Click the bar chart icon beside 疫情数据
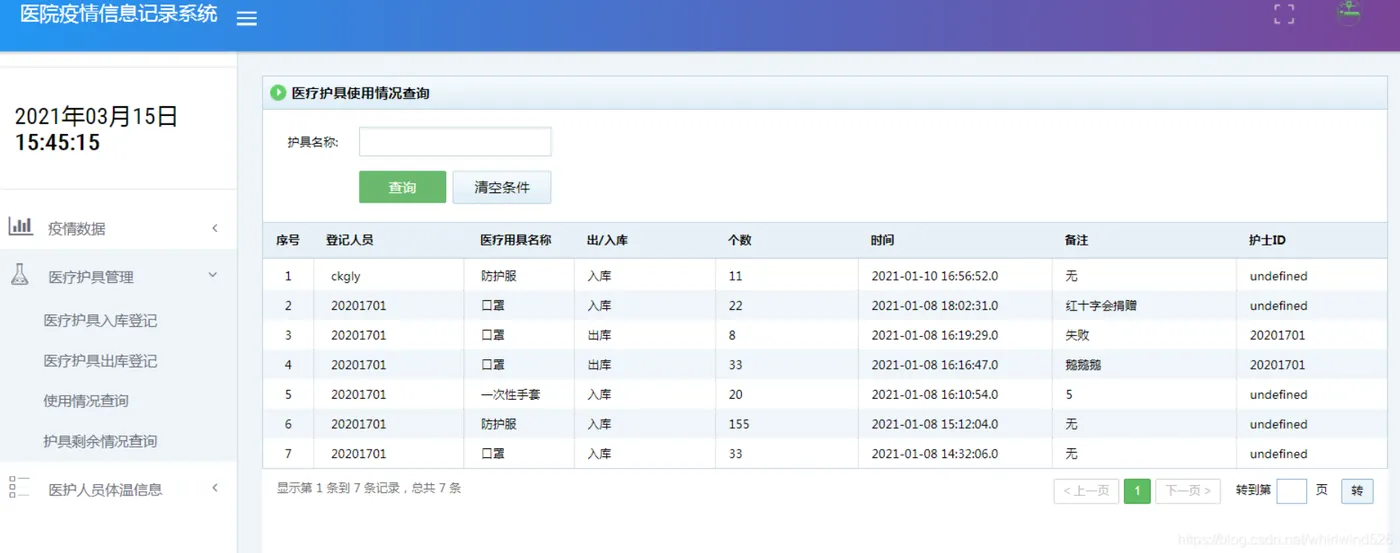The width and height of the screenshot is (1400, 553). click(x=20, y=226)
